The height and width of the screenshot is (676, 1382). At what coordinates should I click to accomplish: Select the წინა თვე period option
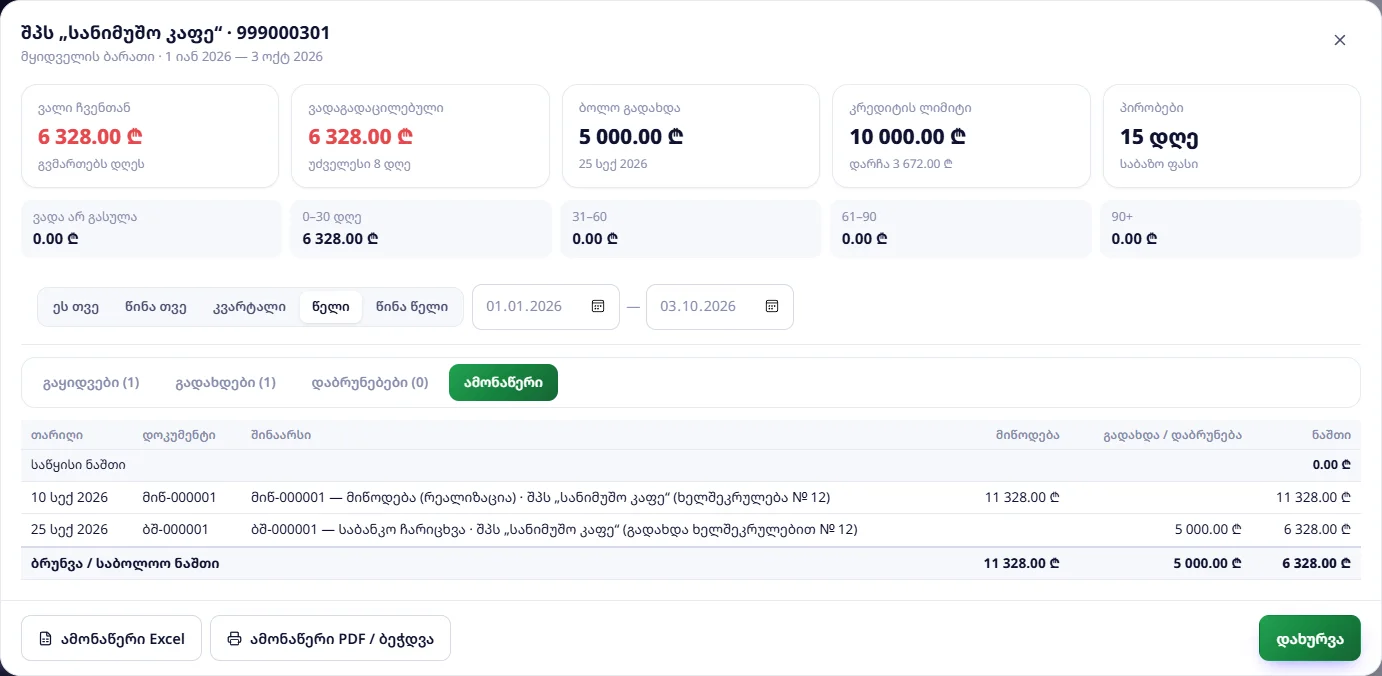coord(156,307)
